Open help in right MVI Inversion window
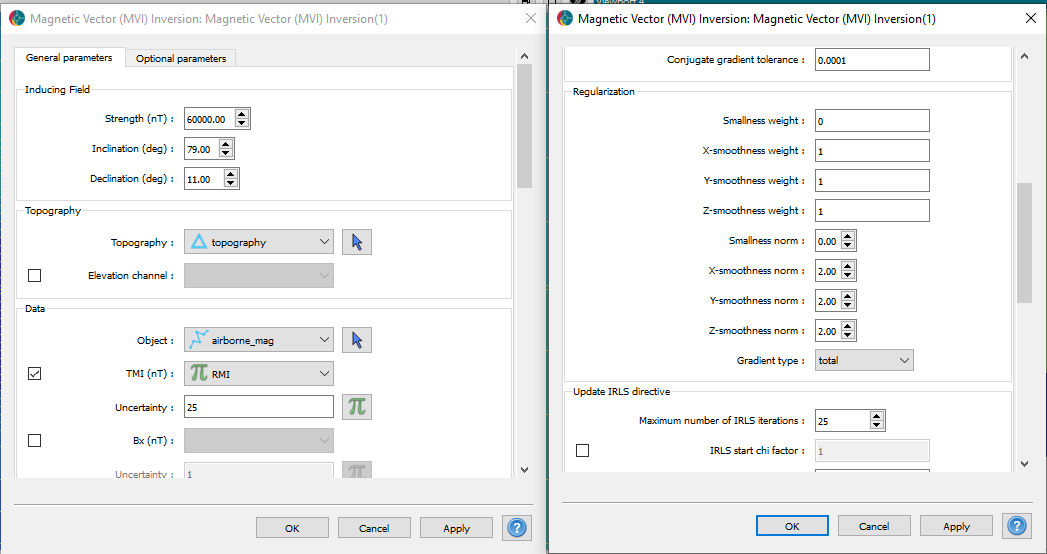 coord(1016,526)
